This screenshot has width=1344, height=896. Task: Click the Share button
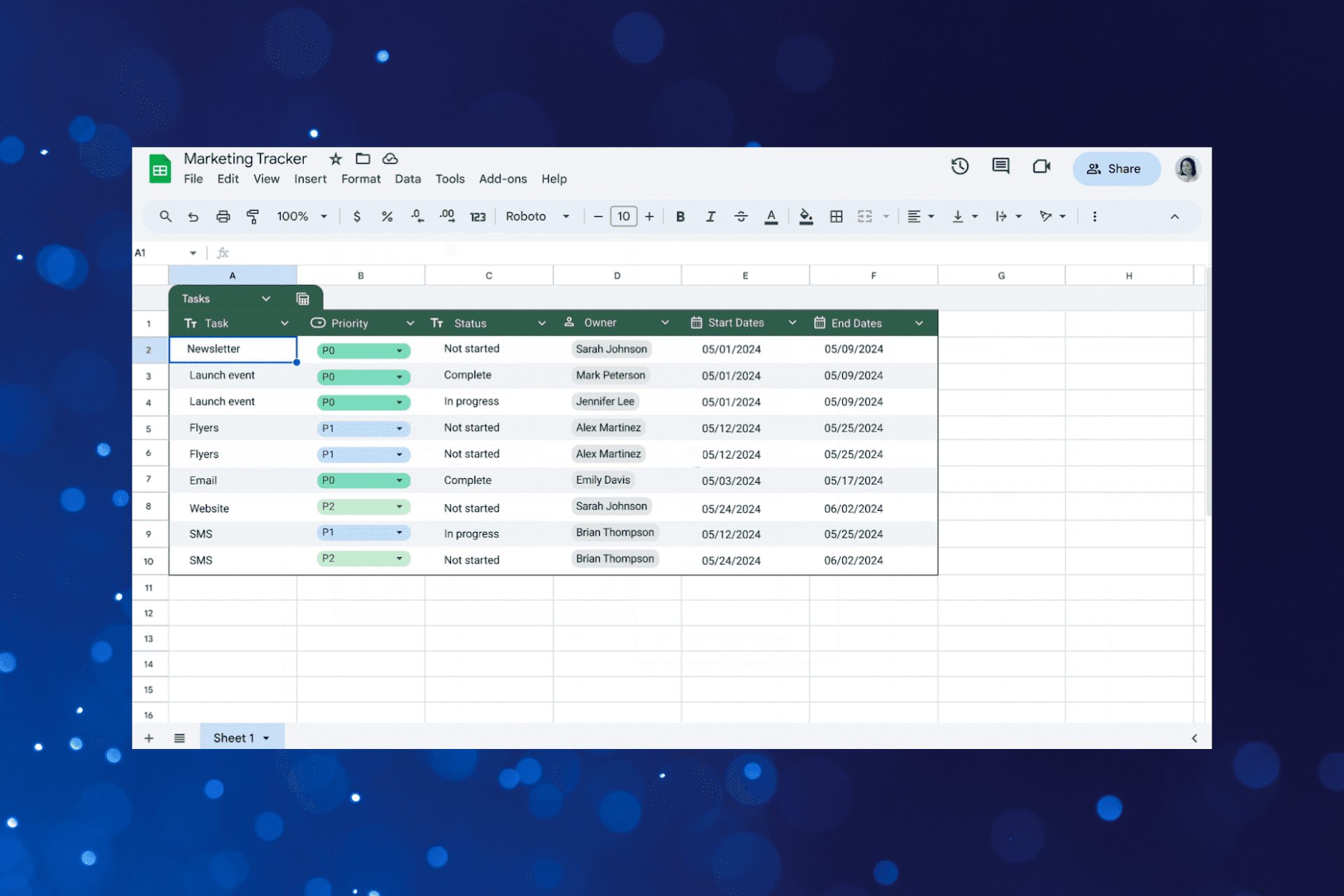pos(1113,168)
